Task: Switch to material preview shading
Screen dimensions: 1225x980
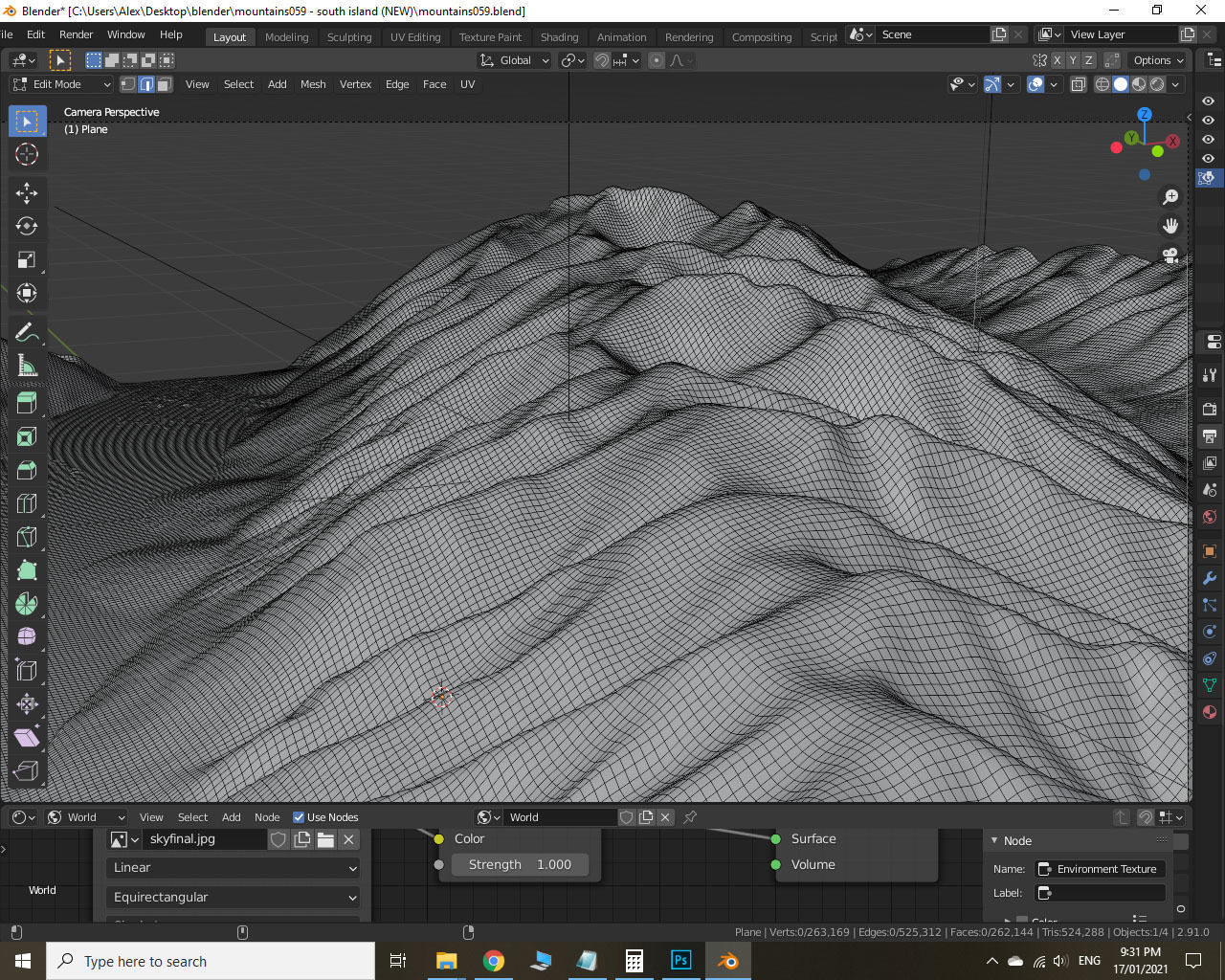Action: point(1139,84)
